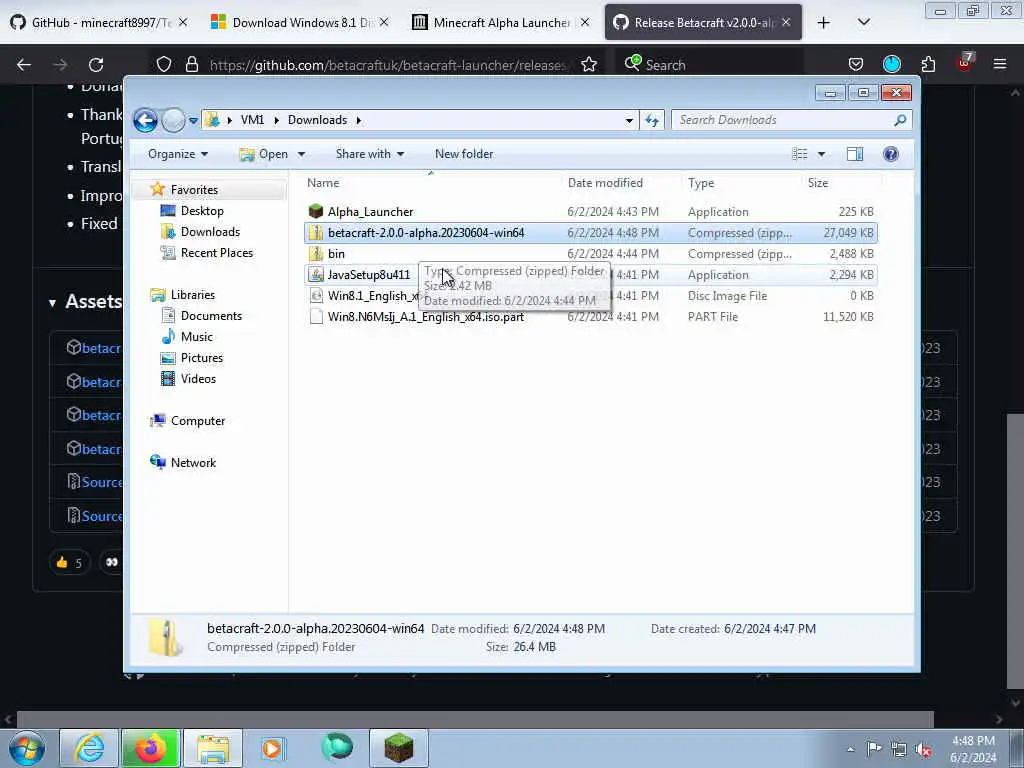The height and width of the screenshot is (768, 1024).
Task: Switch to Minecraft Alpha Launcher tab
Action: tap(502, 23)
